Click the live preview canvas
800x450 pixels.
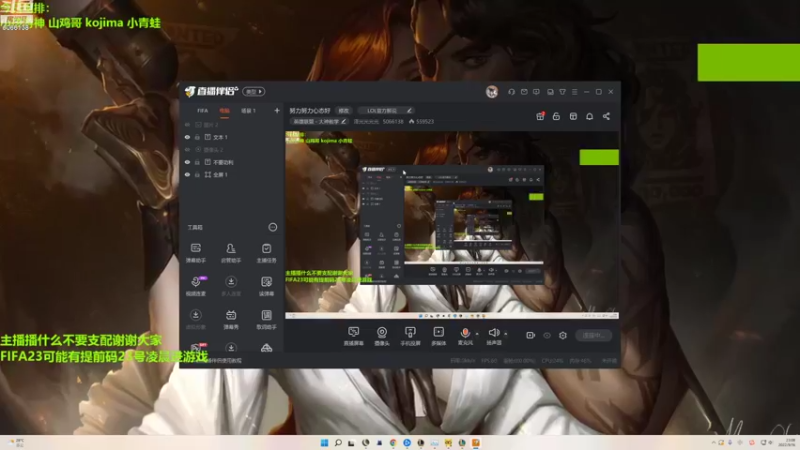click(452, 225)
